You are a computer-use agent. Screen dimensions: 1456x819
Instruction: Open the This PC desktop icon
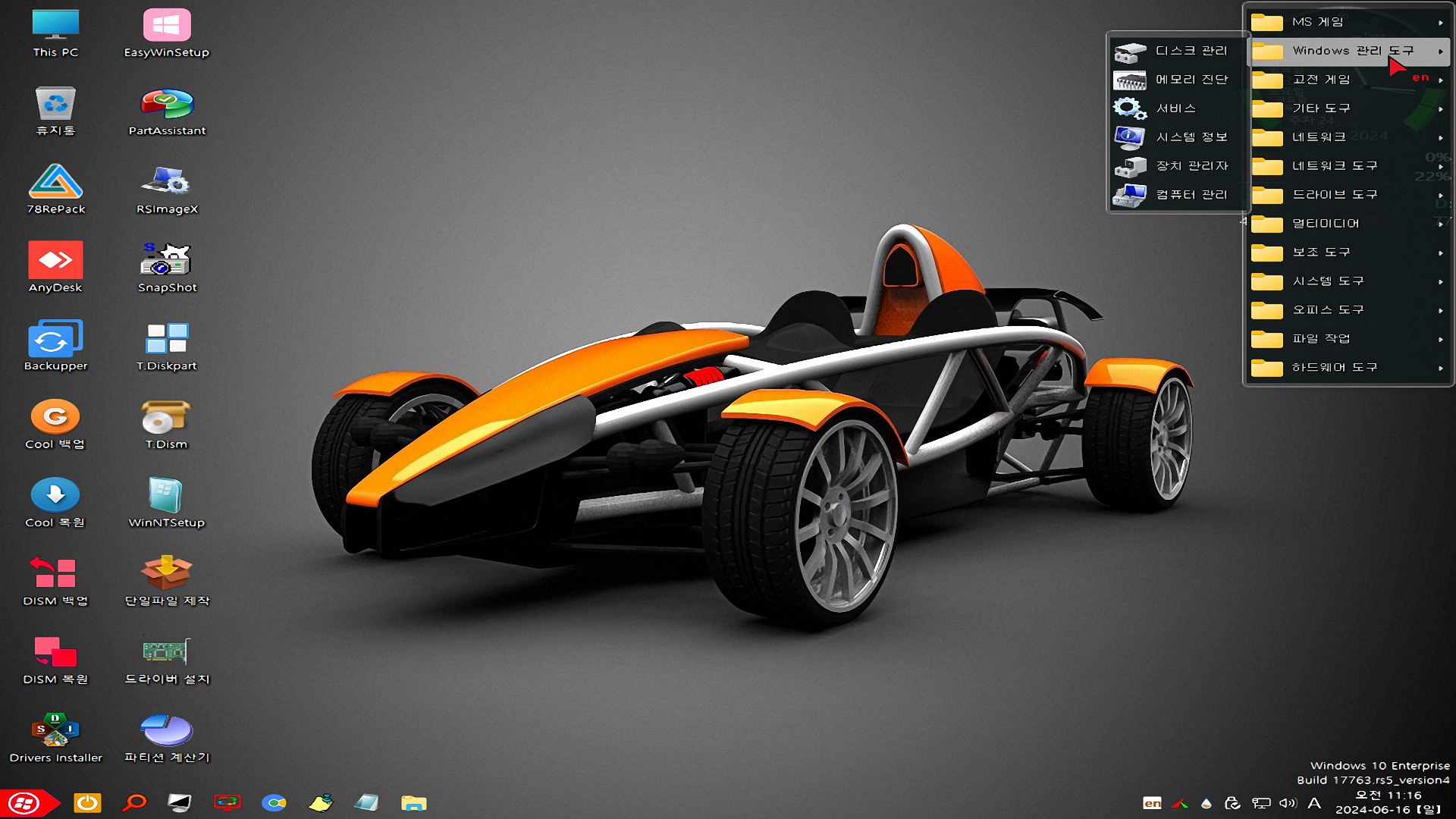(x=55, y=34)
